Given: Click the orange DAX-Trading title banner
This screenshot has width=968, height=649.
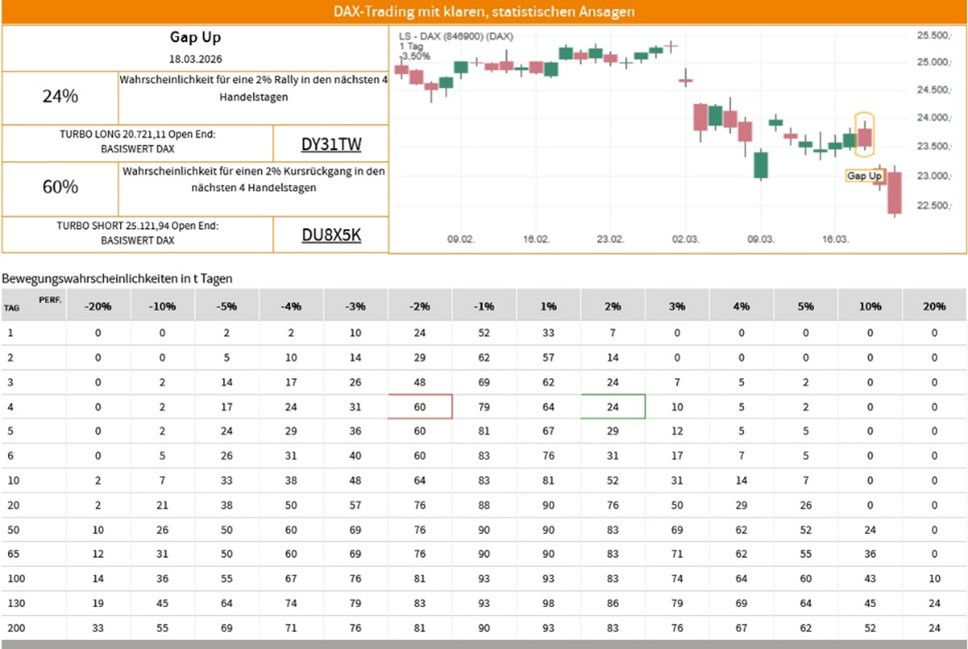Looking at the screenshot, I should (484, 12).
